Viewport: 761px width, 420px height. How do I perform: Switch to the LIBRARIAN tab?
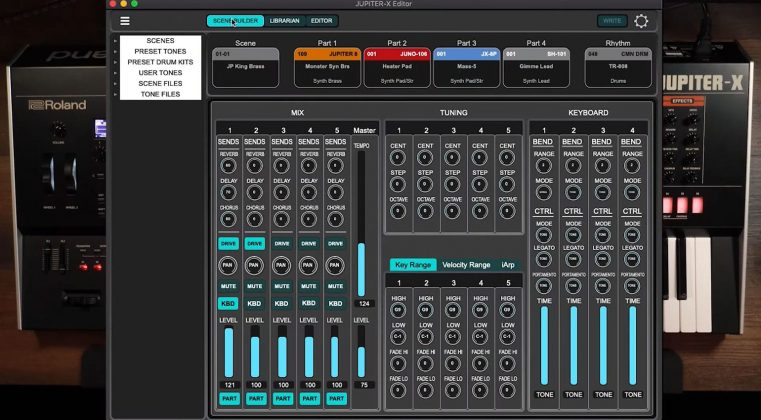pyautogui.click(x=284, y=21)
